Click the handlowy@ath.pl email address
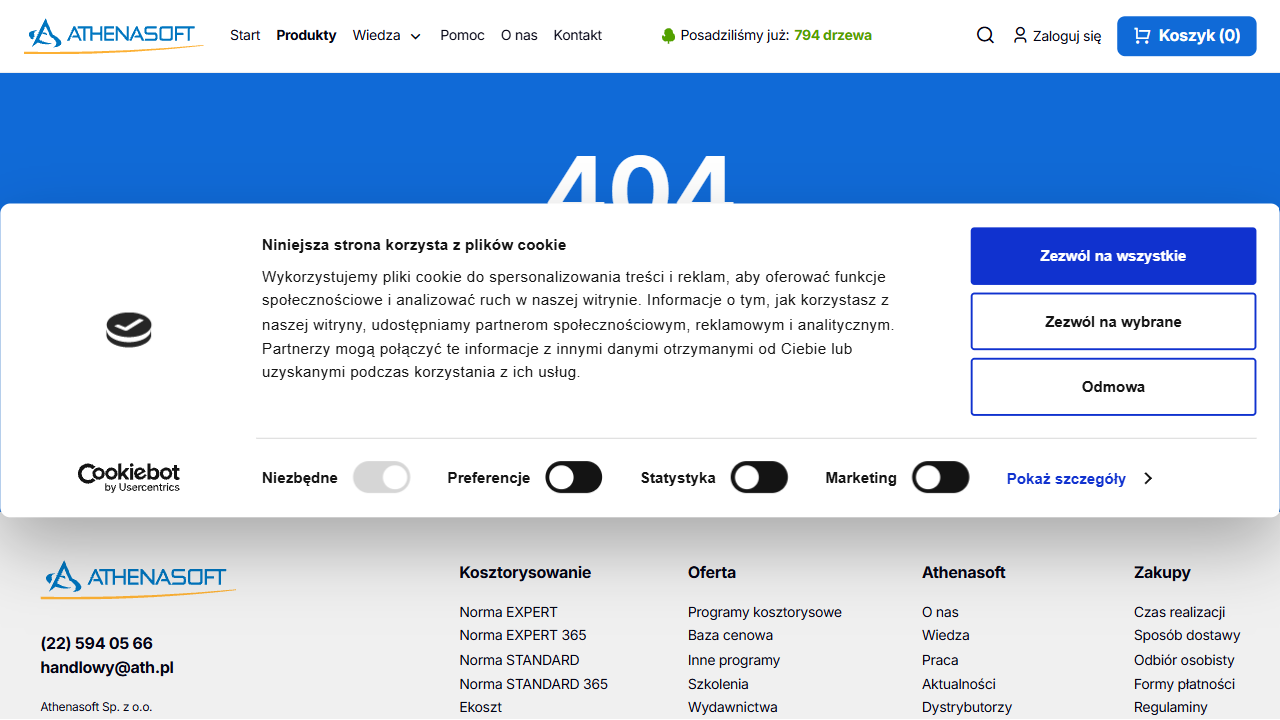 (107, 667)
